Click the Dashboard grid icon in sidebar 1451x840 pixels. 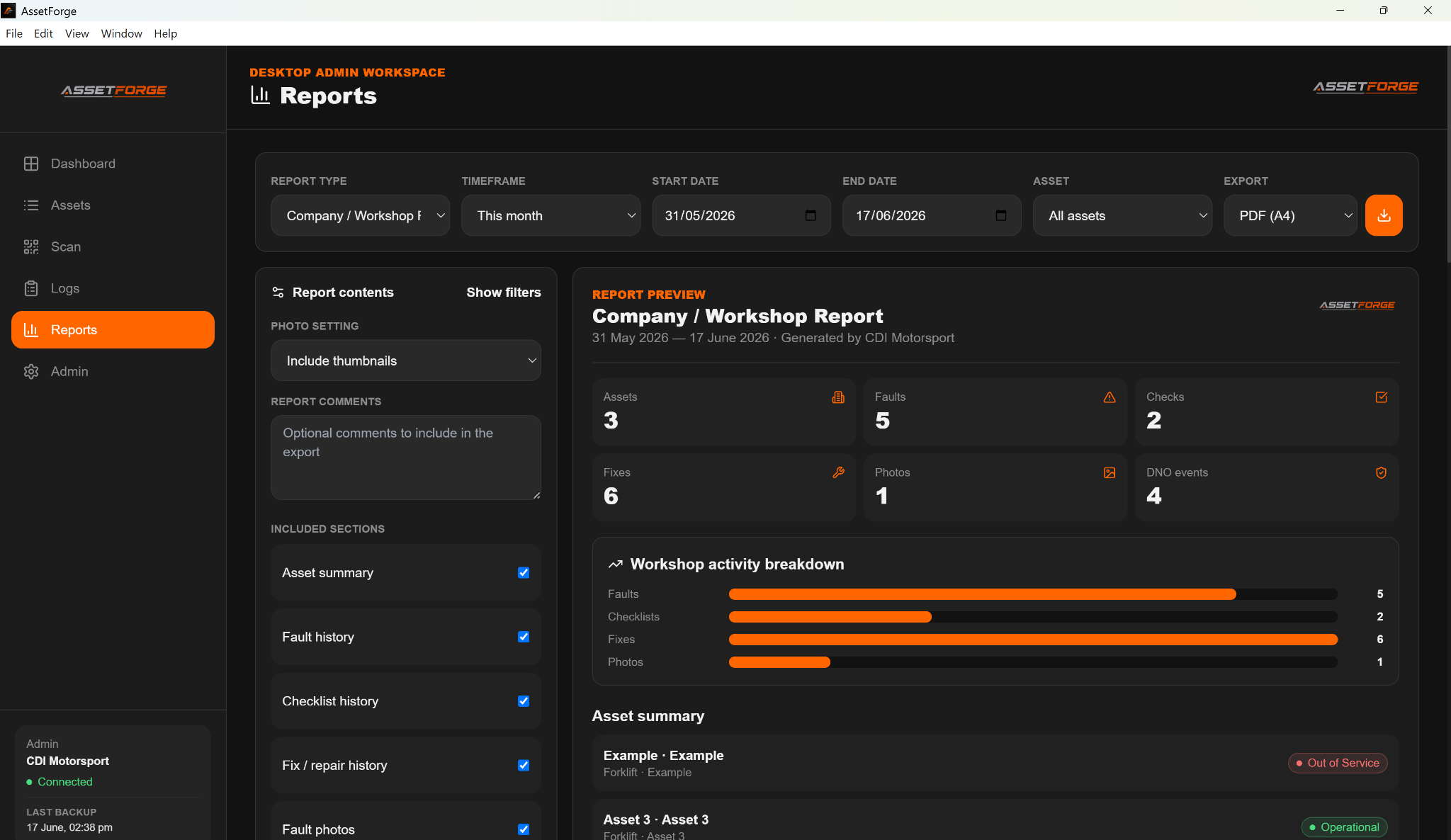[31, 164]
